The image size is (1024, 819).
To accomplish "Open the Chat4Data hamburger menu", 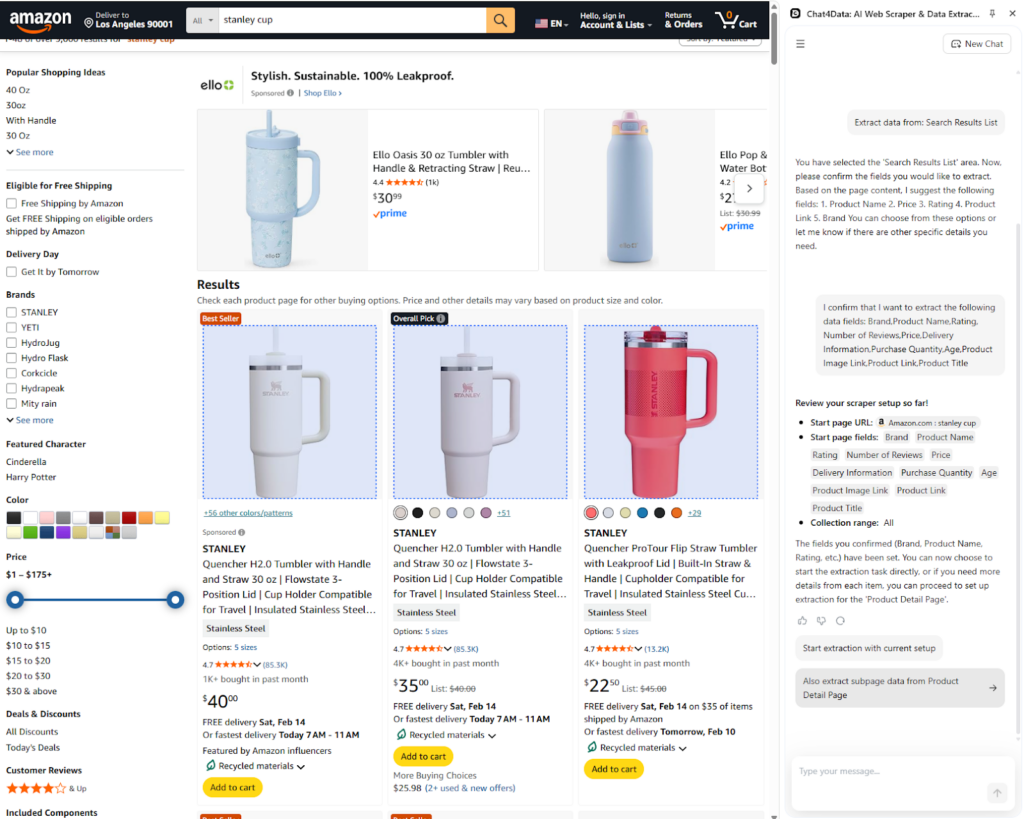I will point(800,43).
